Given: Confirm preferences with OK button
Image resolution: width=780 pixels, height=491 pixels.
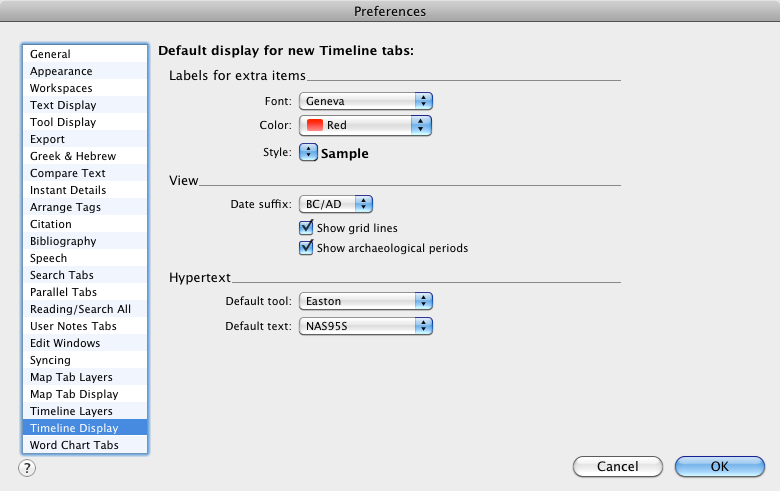Looking at the screenshot, I should click(719, 466).
